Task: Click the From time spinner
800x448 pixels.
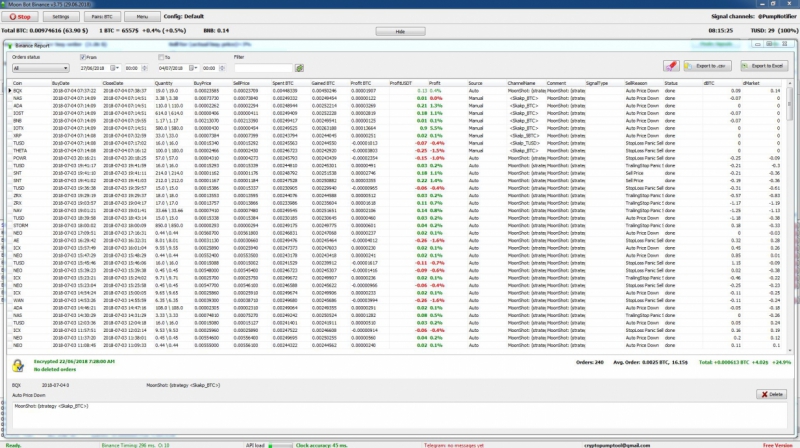Action: pyautogui.click(x=144, y=68)
